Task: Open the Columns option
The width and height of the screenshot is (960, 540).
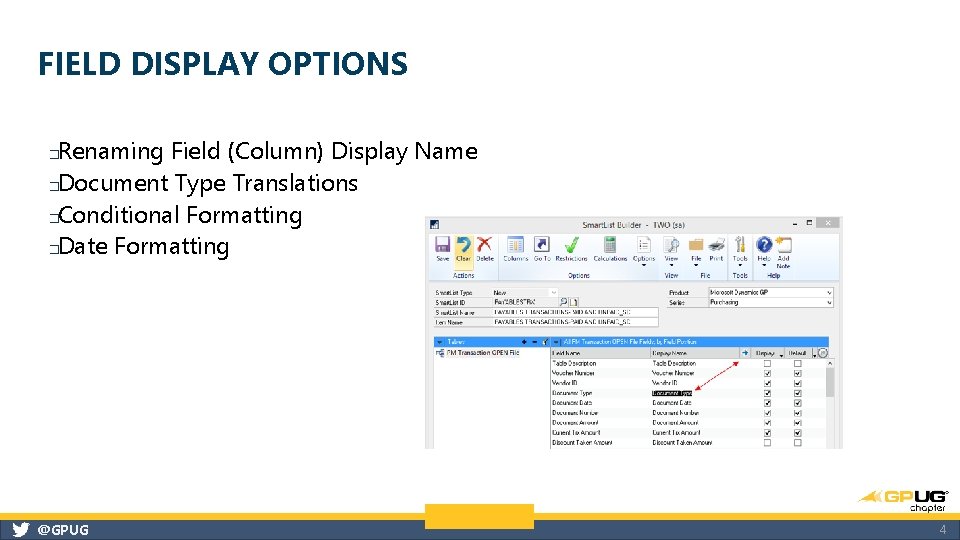Action: tap(516, 249)
